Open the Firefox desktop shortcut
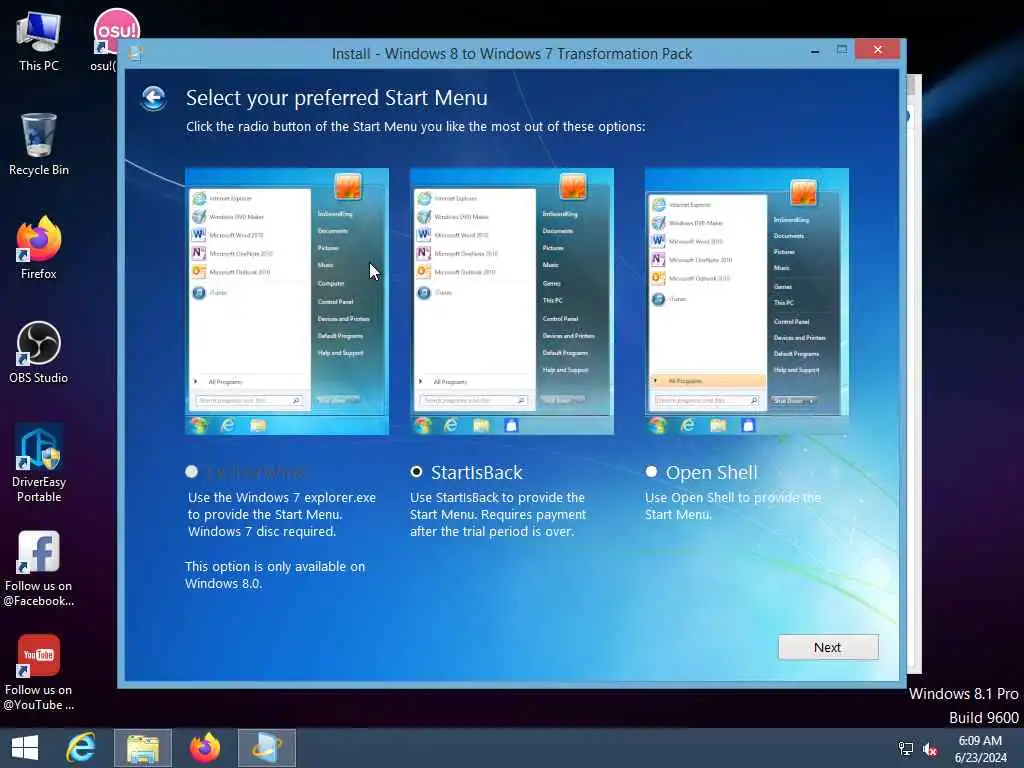The width and height of the screenshot is (1024, 768). coord(39,248)
